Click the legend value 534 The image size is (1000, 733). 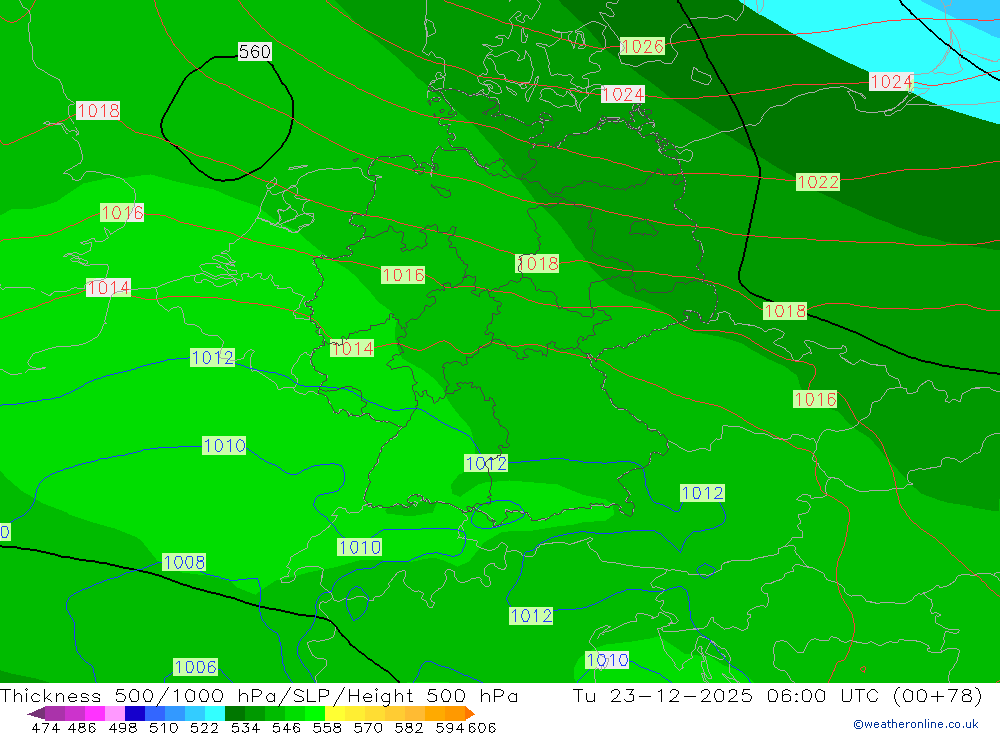pos(246,728)
